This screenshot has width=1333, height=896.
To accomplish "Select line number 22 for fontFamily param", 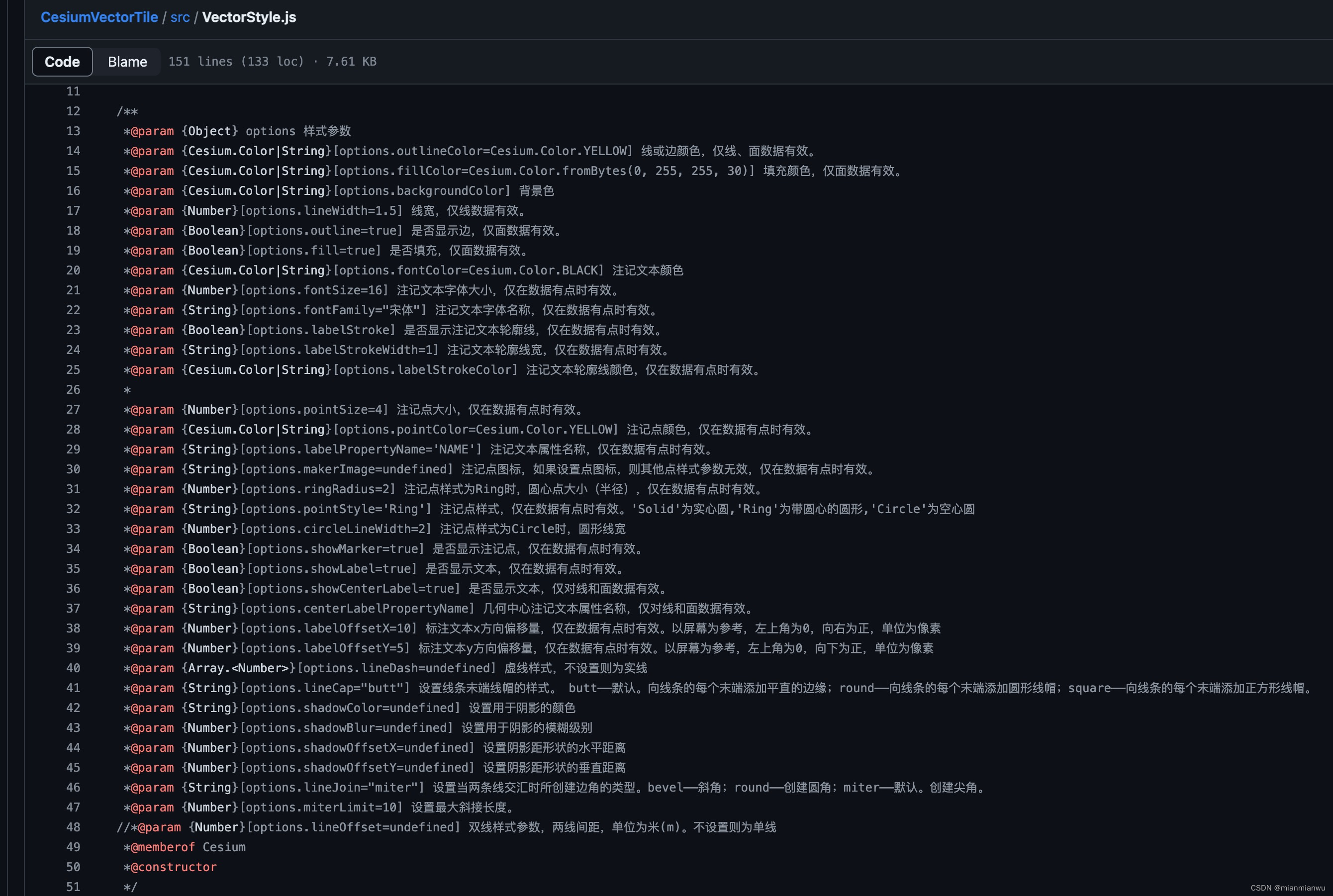I will [x=73, y=310].
